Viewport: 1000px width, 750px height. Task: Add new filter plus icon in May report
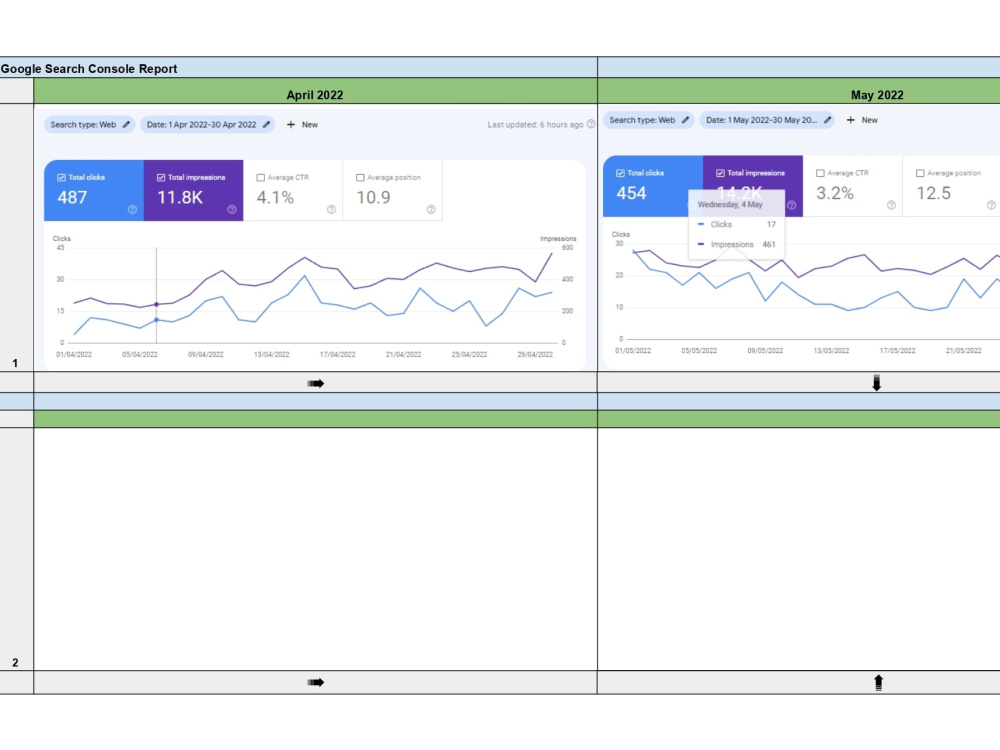click(850, 120)
